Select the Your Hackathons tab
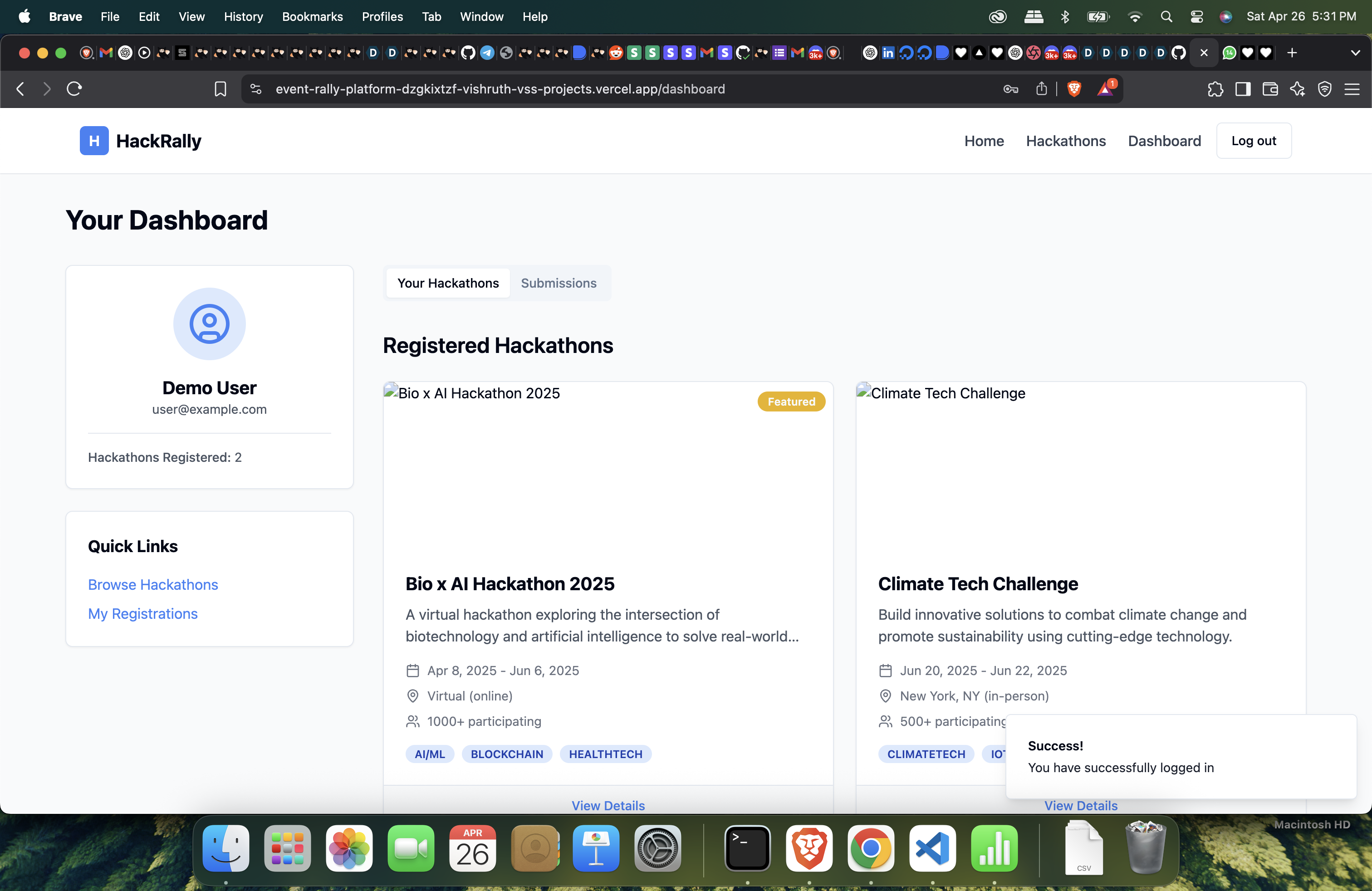This screenshot has width=1372, height=891. tap(448, 283)
